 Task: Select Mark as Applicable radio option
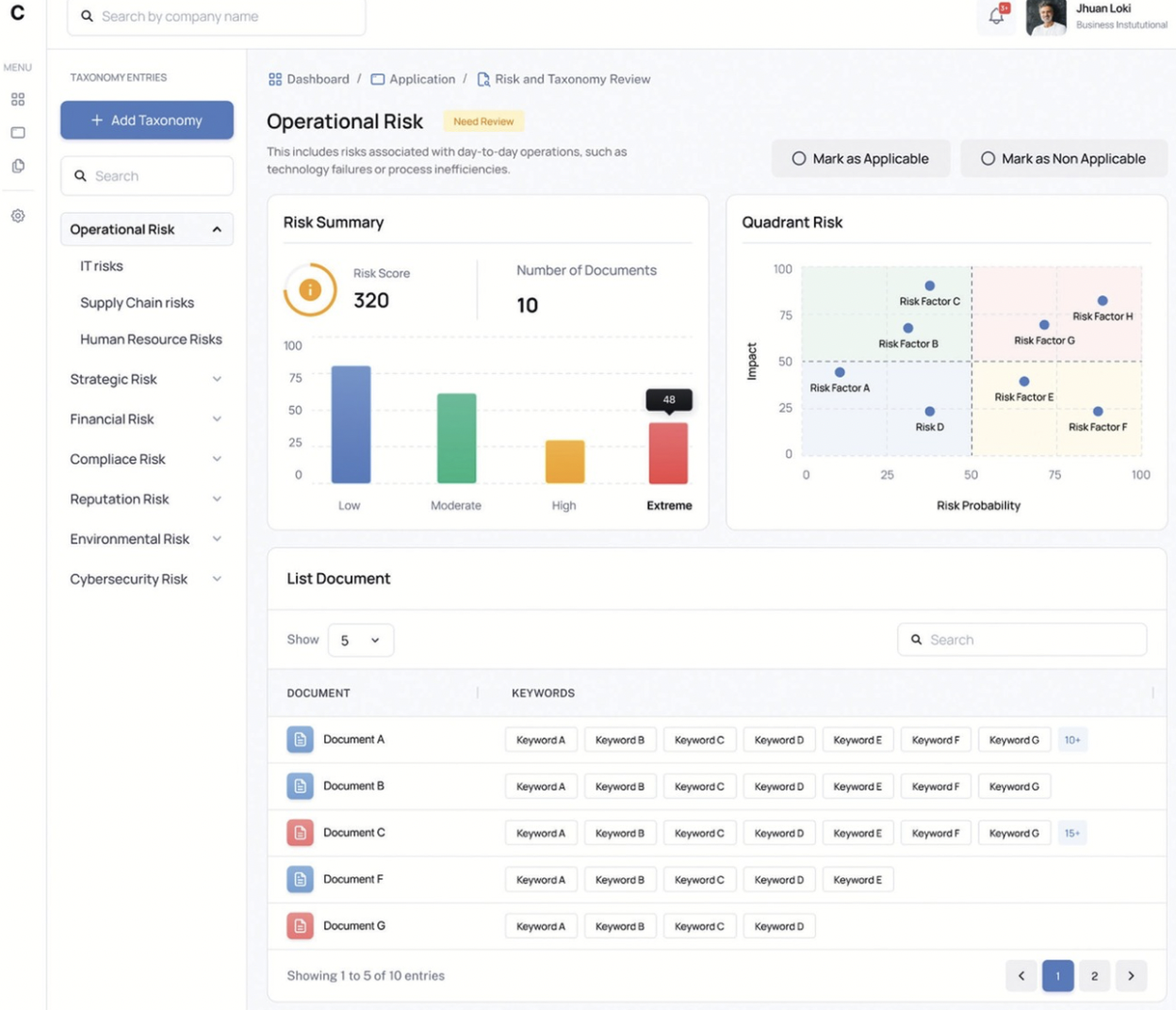pyautogui.click(x=860, y=158)
